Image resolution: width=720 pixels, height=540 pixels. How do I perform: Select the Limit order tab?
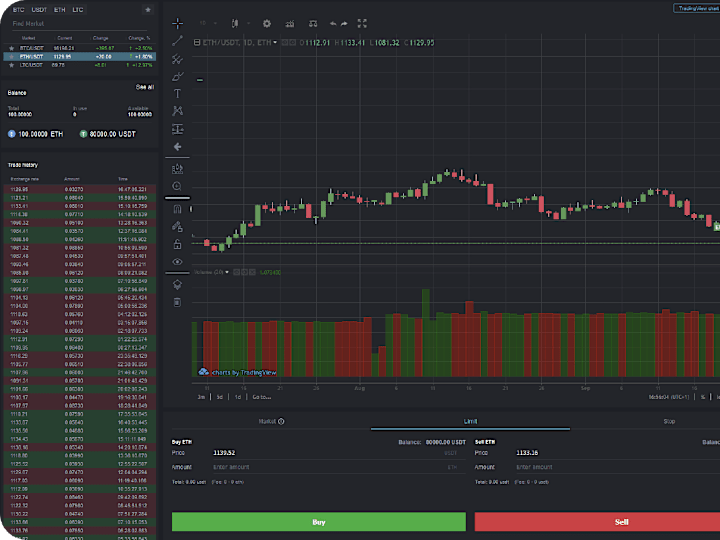[470, 421]
